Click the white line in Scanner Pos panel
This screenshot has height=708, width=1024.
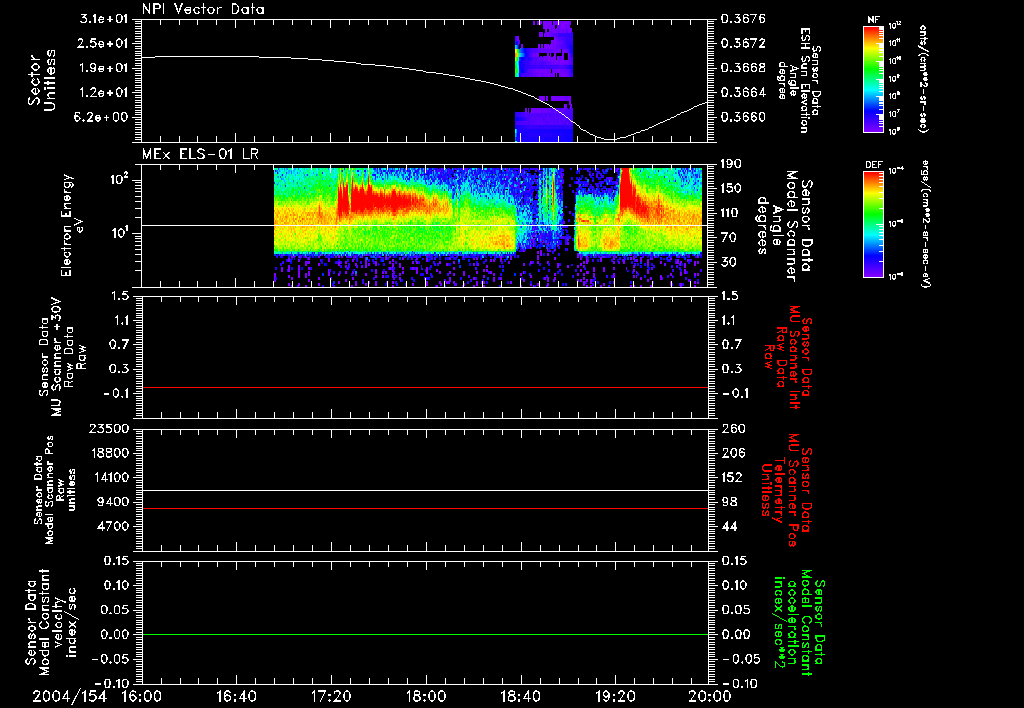point(425,490)
